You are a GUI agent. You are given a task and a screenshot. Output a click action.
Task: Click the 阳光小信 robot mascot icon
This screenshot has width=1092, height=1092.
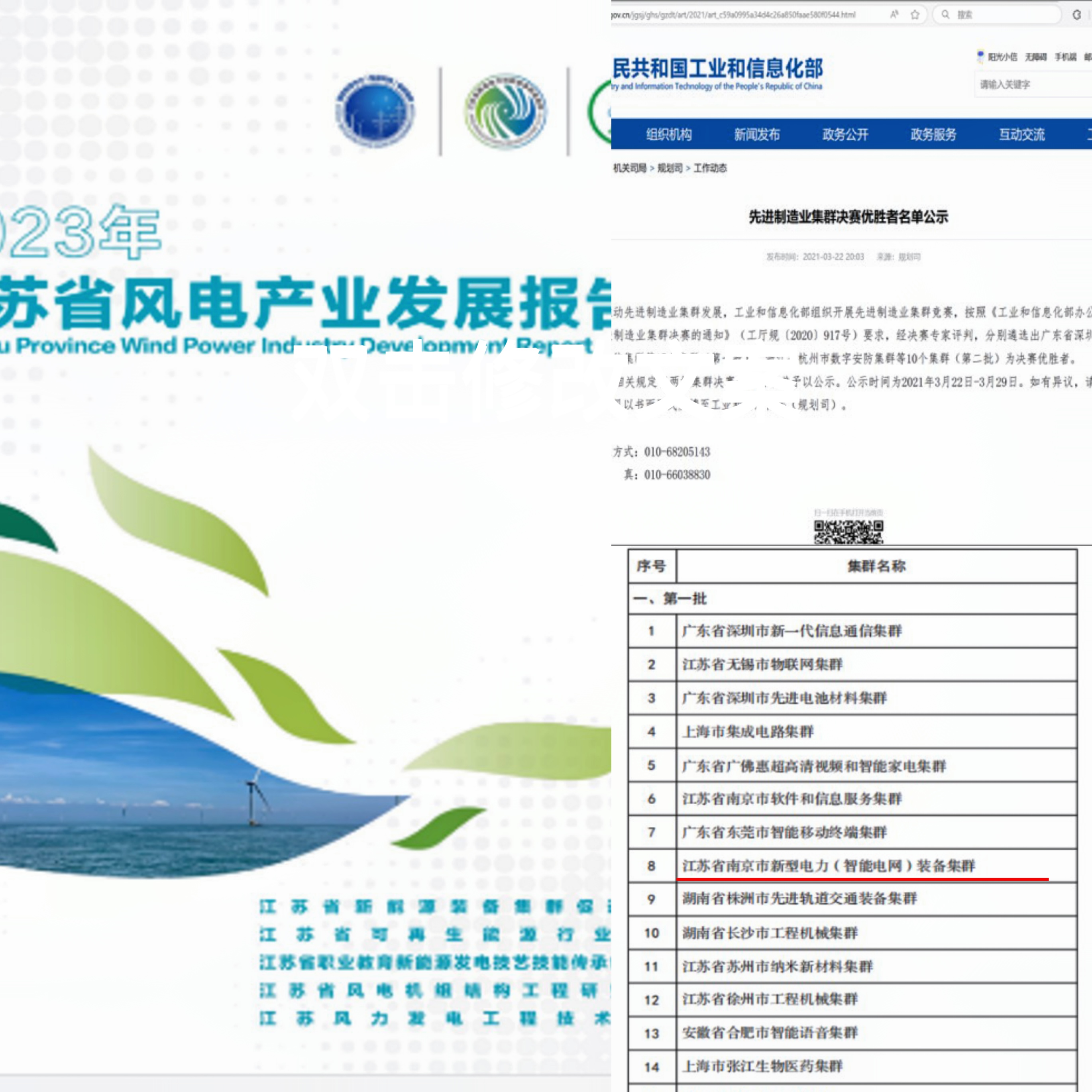(x=981, y=56)
